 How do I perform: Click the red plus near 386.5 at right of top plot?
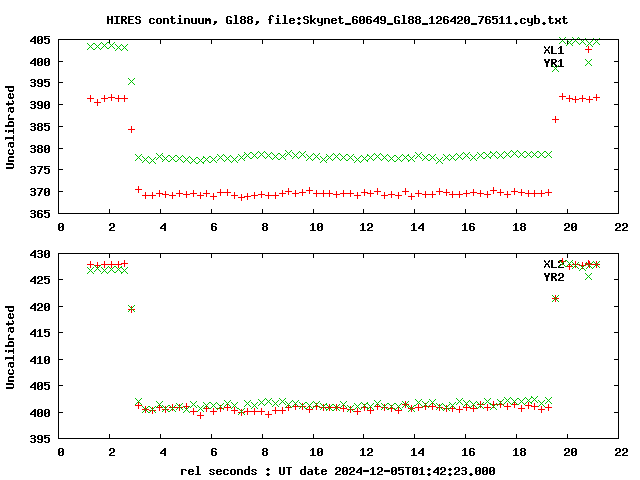tap(556, 119)
